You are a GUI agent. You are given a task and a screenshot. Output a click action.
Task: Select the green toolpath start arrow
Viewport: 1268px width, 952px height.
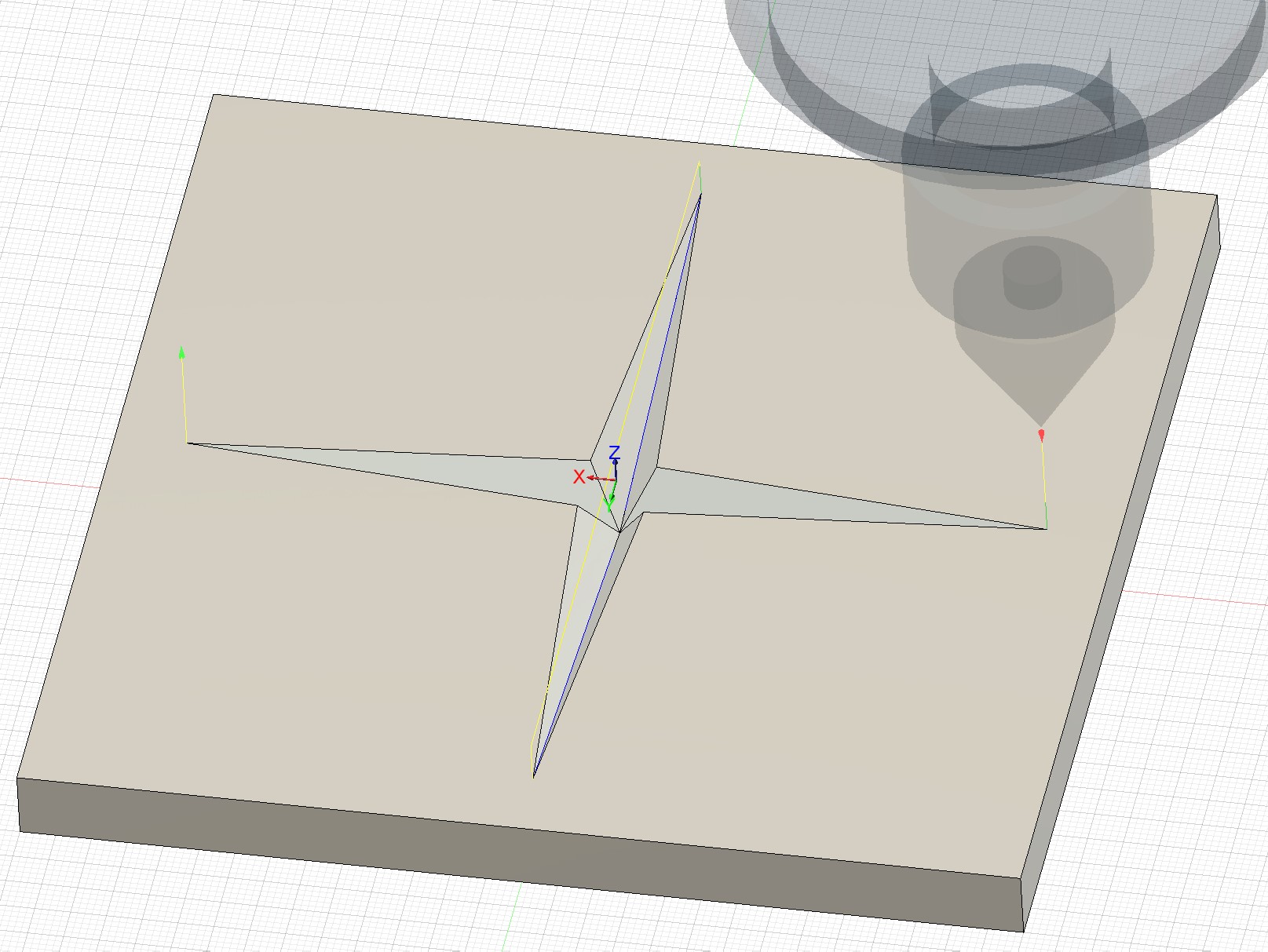tap(182, 352)
